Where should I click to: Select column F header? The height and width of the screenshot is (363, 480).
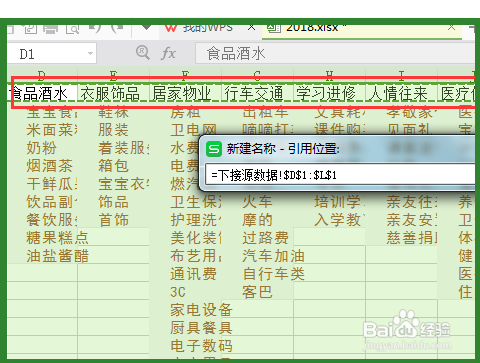185,75
